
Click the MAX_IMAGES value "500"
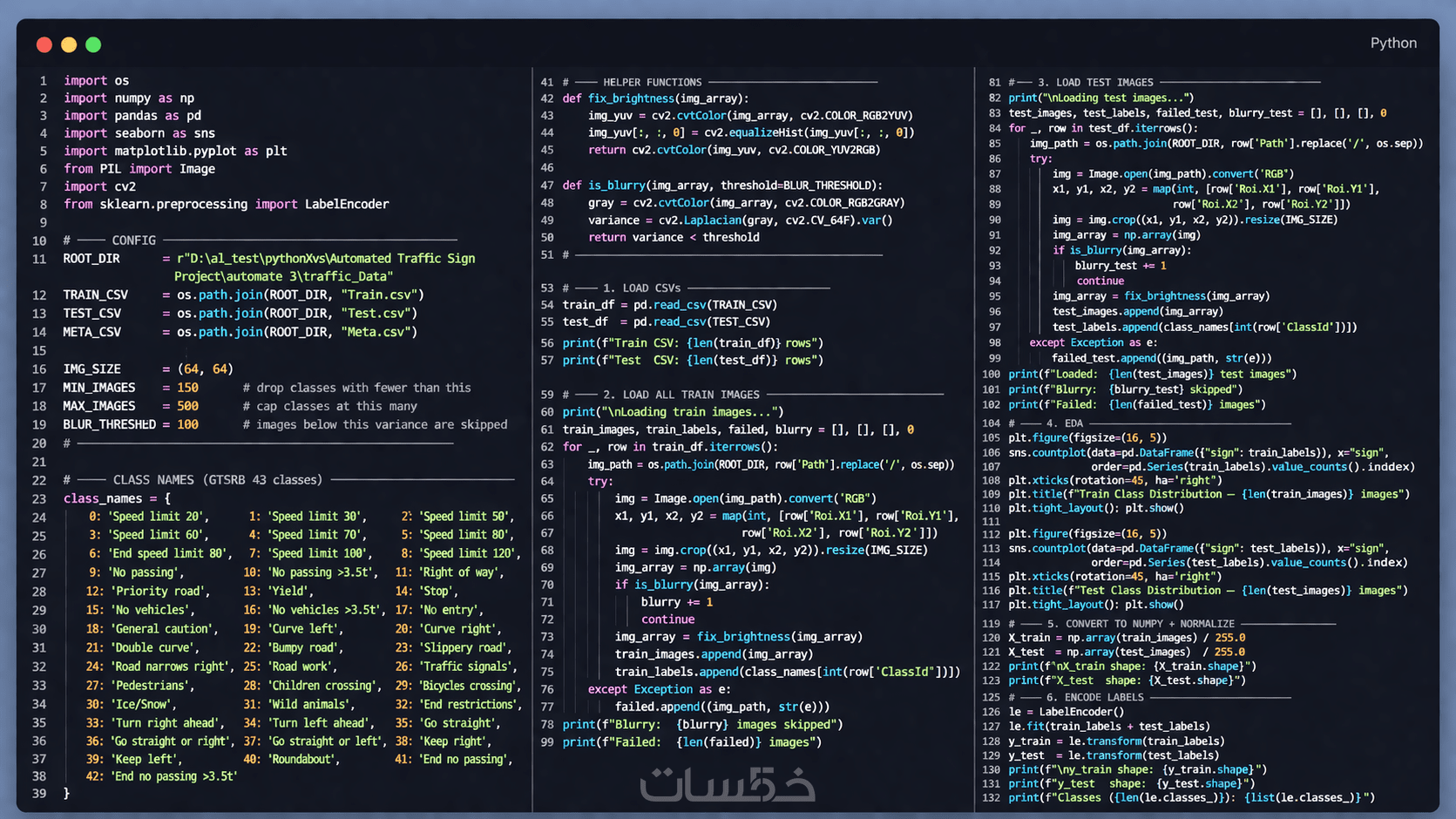coord(187,406)
